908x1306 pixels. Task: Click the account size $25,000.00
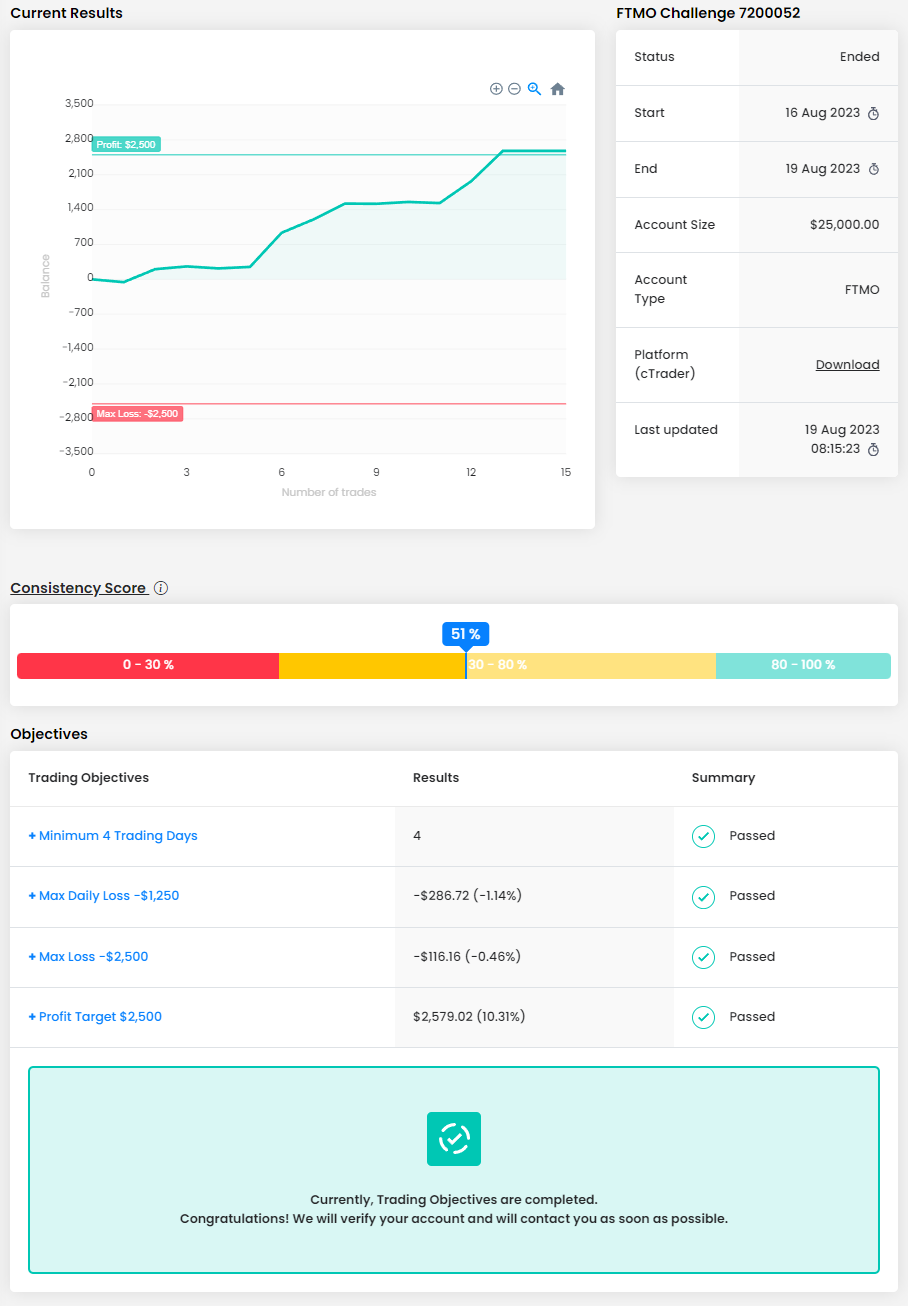pyautogui.click(x=844, y=225)
